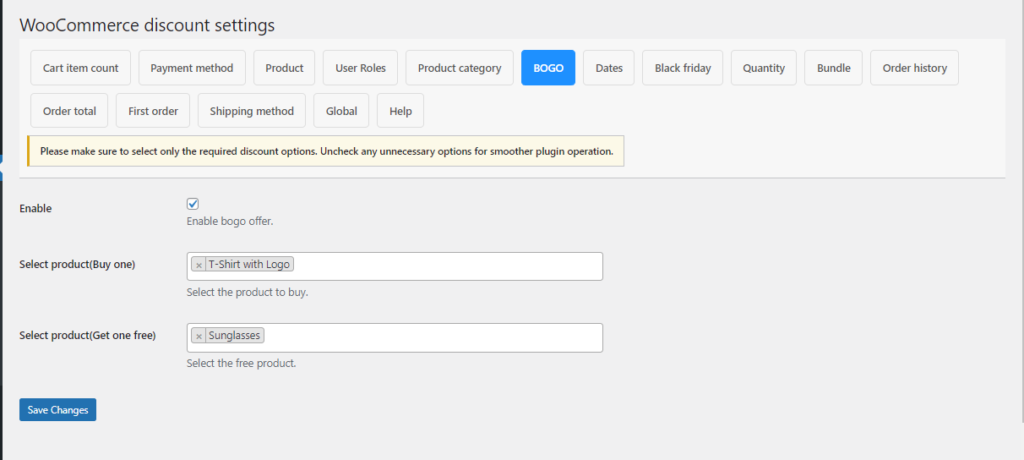Image resolution: width=1024 pixels, height=460 pixels.
Task: Remove T-Shirt with Logo tag
Action: click(199, 265)
